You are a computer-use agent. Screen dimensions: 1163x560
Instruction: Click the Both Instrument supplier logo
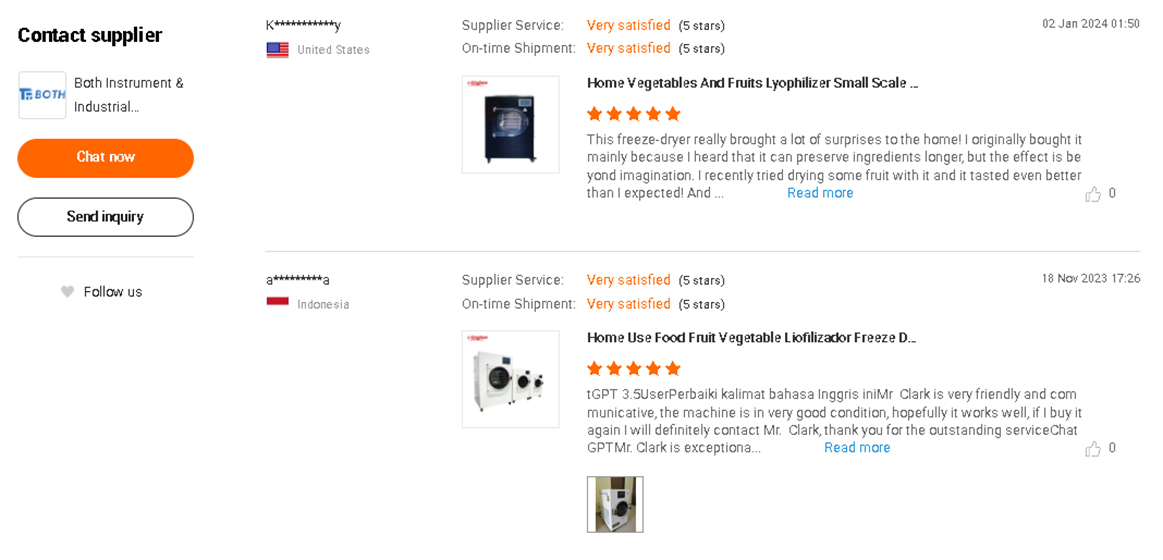42,95
